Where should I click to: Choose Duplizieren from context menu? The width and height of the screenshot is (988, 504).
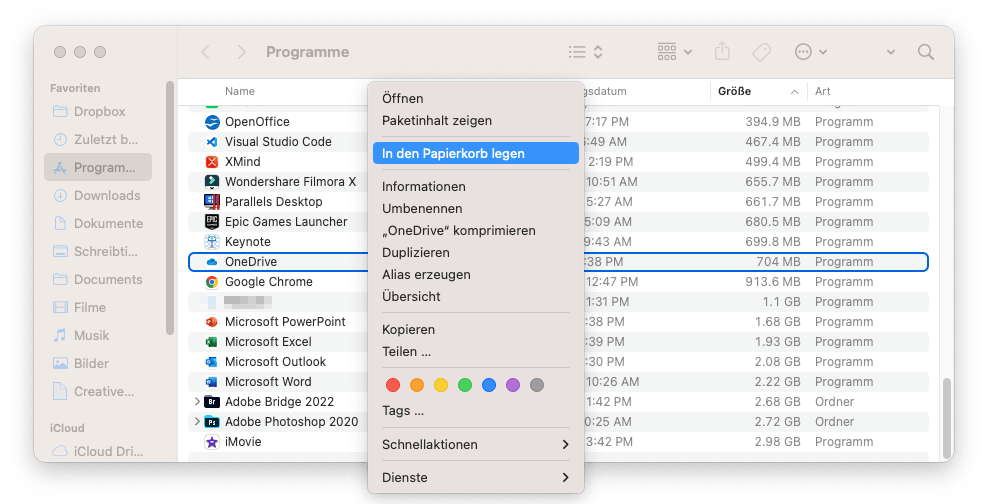click(x=476, y=253)
